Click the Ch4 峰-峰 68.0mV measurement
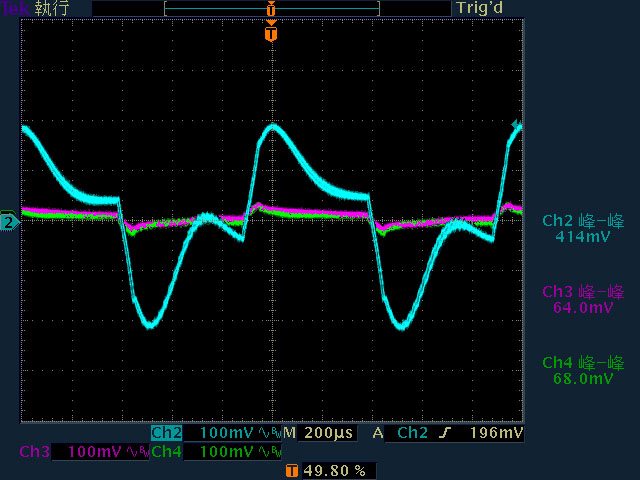 click(581, 370)
